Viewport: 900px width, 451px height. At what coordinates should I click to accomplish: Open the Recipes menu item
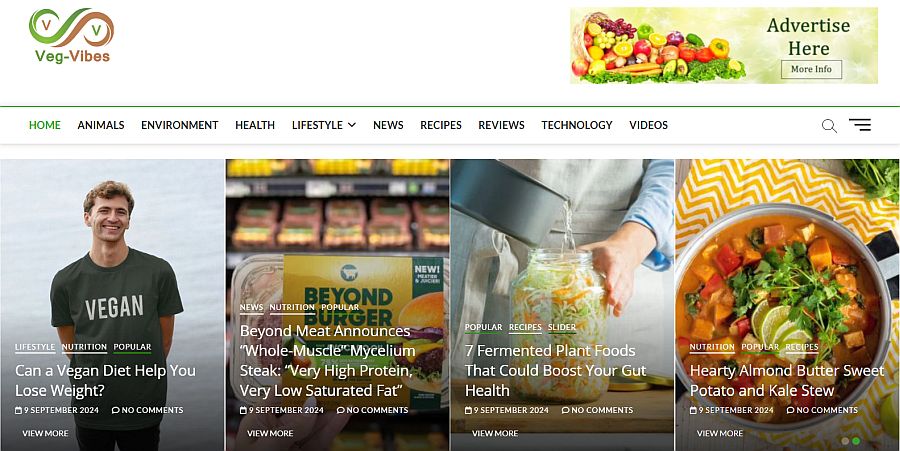click(441, 125)
